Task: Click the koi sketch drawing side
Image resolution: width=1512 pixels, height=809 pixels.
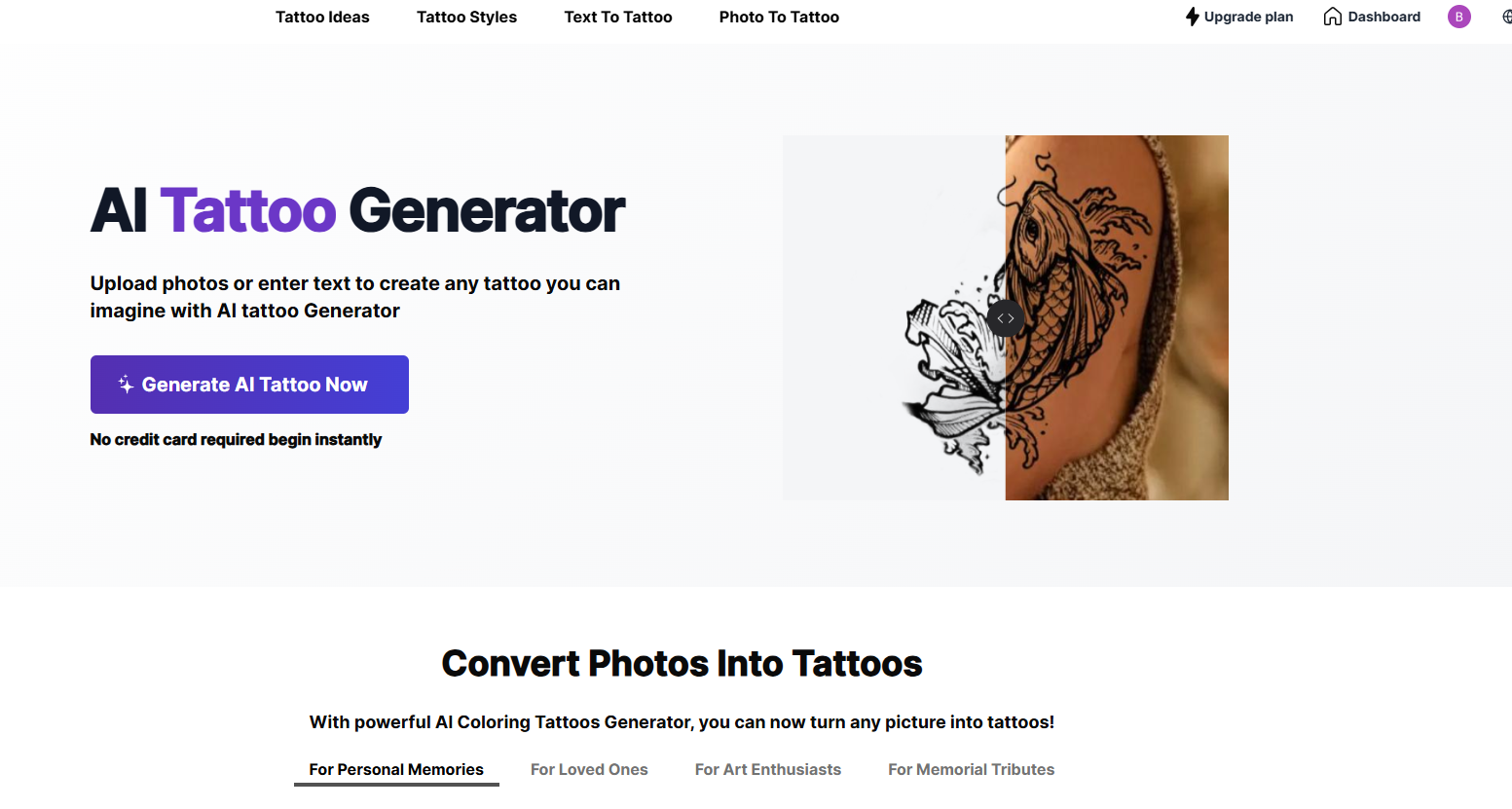Action: [894, 317]
